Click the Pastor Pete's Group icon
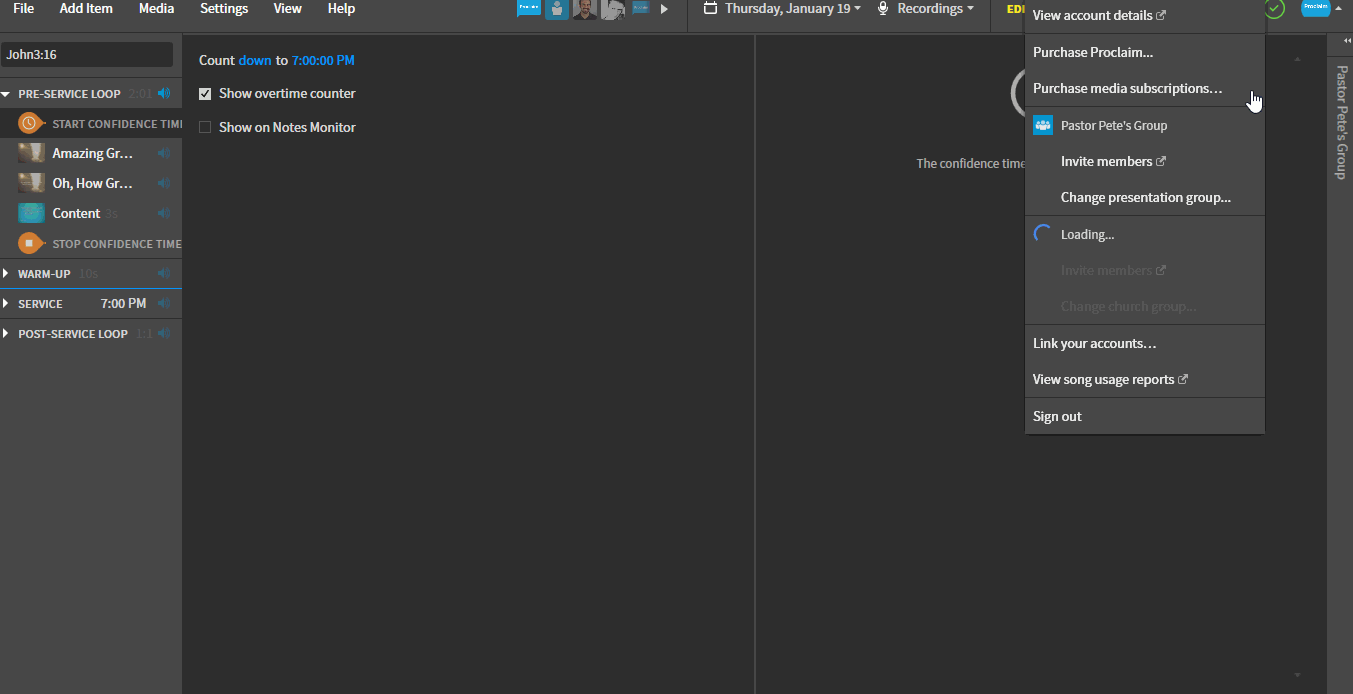This screenshot has width=1353, height=694. tap(1043, 125)
